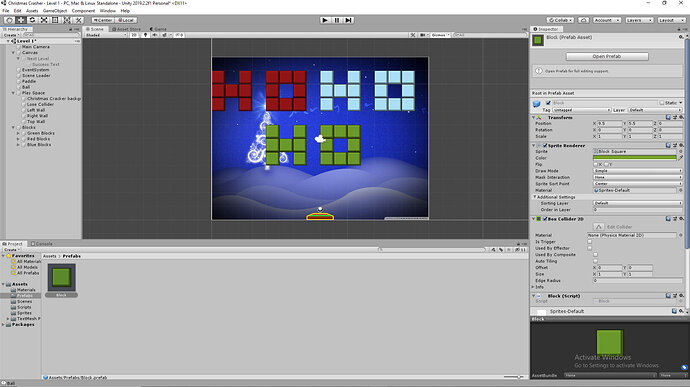
Task: Open the cloud services icon
Action: click(584, 20)
